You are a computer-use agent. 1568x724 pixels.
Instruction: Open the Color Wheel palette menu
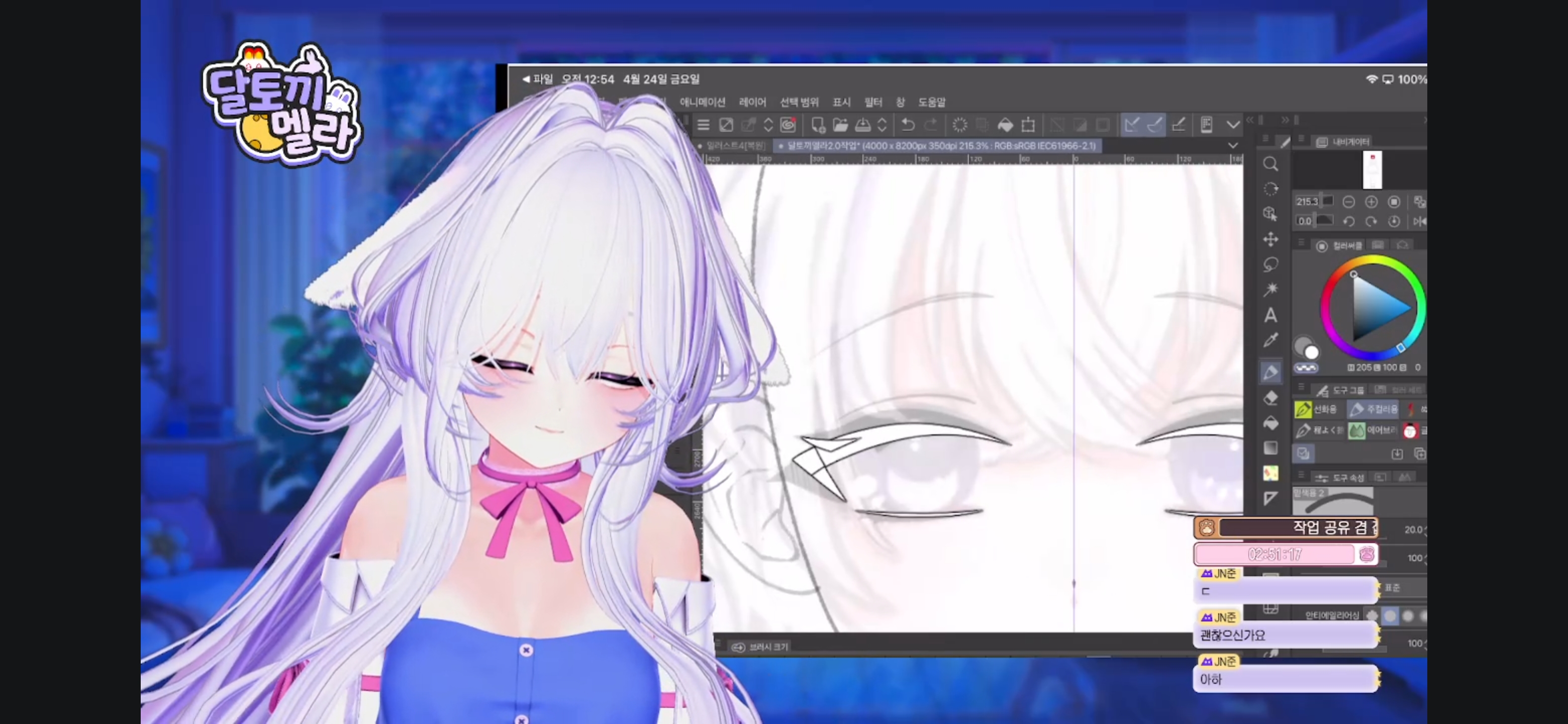coord(1301,243)
